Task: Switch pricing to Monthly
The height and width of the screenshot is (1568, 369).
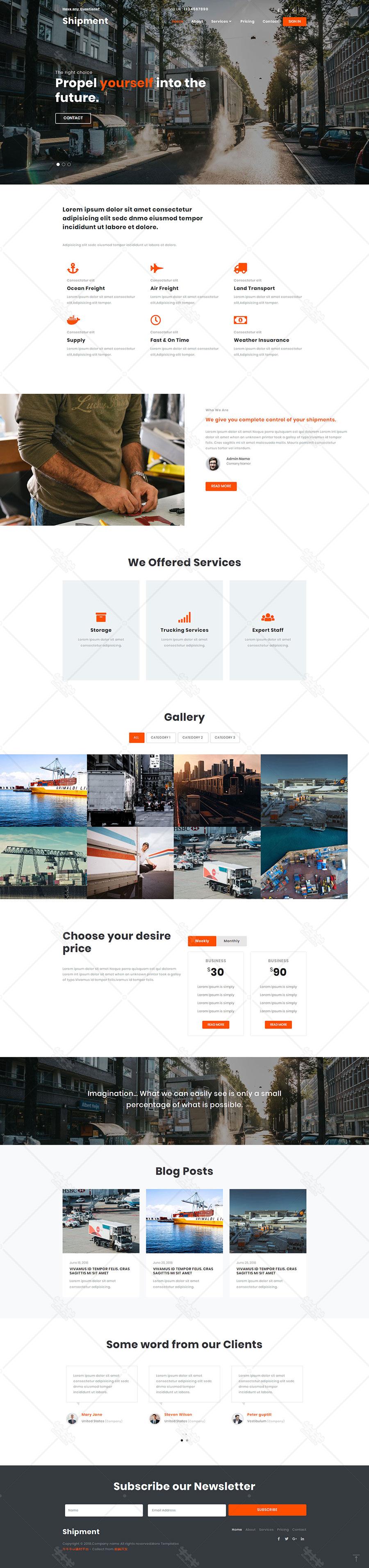Action: [x=231, y=941]
